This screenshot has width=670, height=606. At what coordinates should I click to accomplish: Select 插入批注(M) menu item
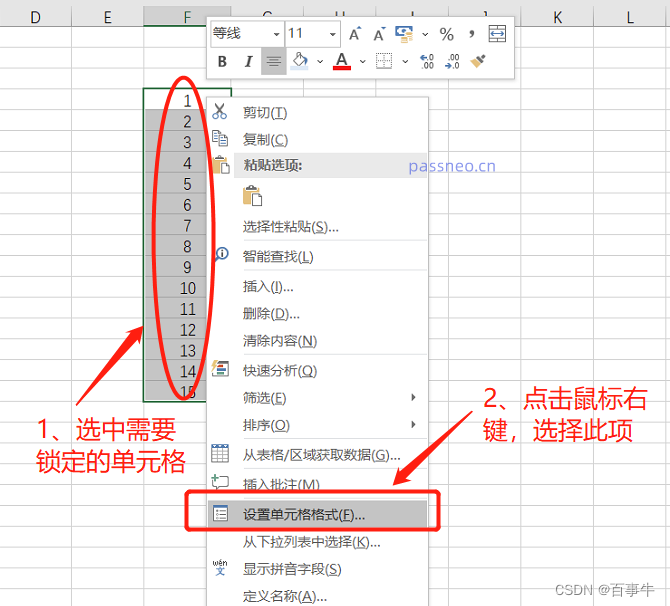pos(317,484)
